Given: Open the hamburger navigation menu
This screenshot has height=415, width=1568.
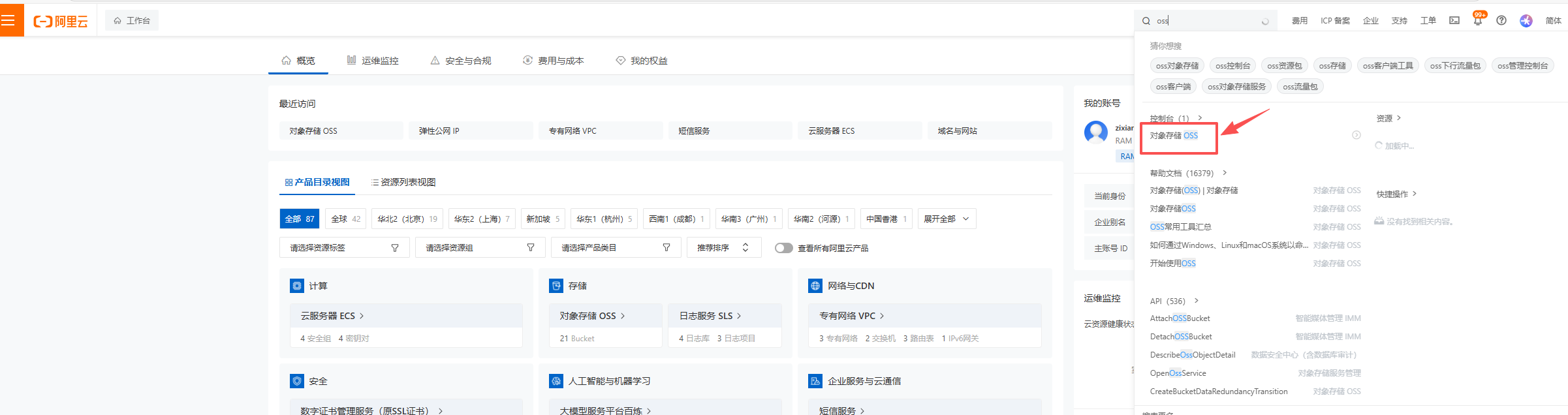Looking at the screenshot, I should [x=8, y=20].
